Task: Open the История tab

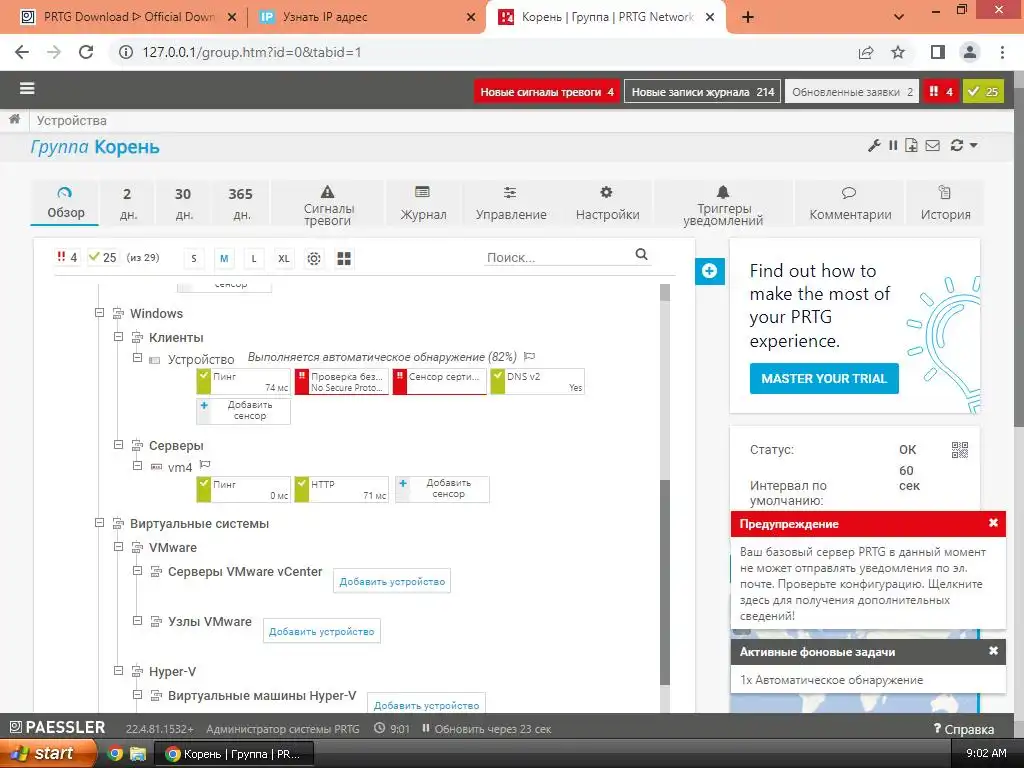Action: pos(945,203)
